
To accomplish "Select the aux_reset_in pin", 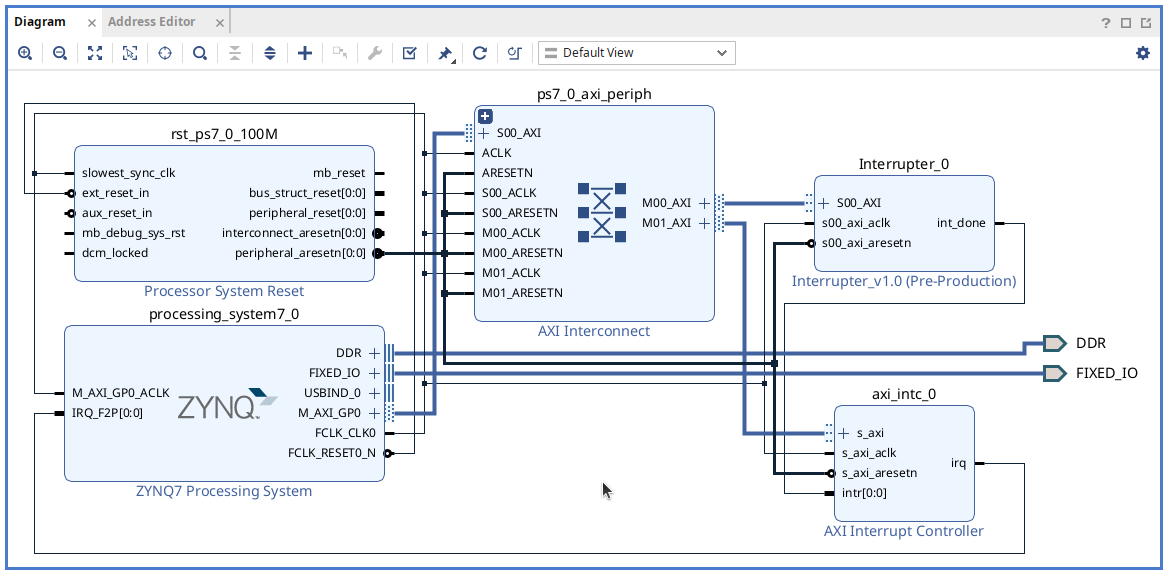I will point(117,213).
